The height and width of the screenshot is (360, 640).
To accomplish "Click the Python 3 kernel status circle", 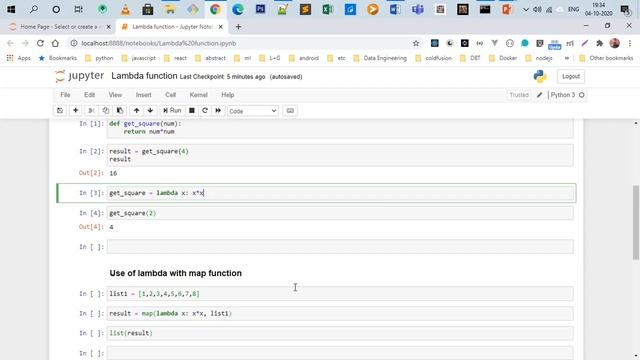I will 582,95.
